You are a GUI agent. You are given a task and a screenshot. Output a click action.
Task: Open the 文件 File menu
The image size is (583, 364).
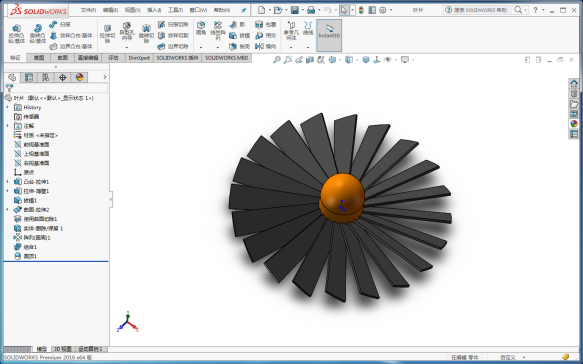click(88, 10)
